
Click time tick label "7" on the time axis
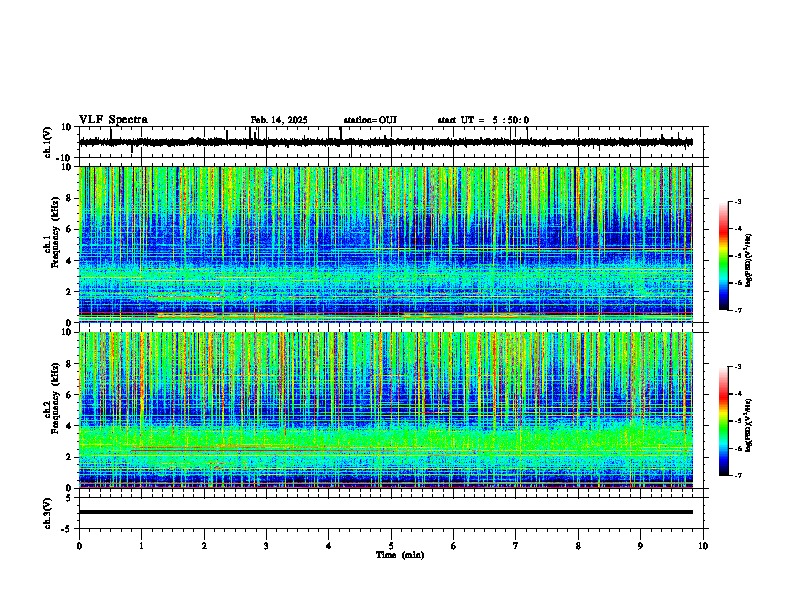tap(516, 546)
